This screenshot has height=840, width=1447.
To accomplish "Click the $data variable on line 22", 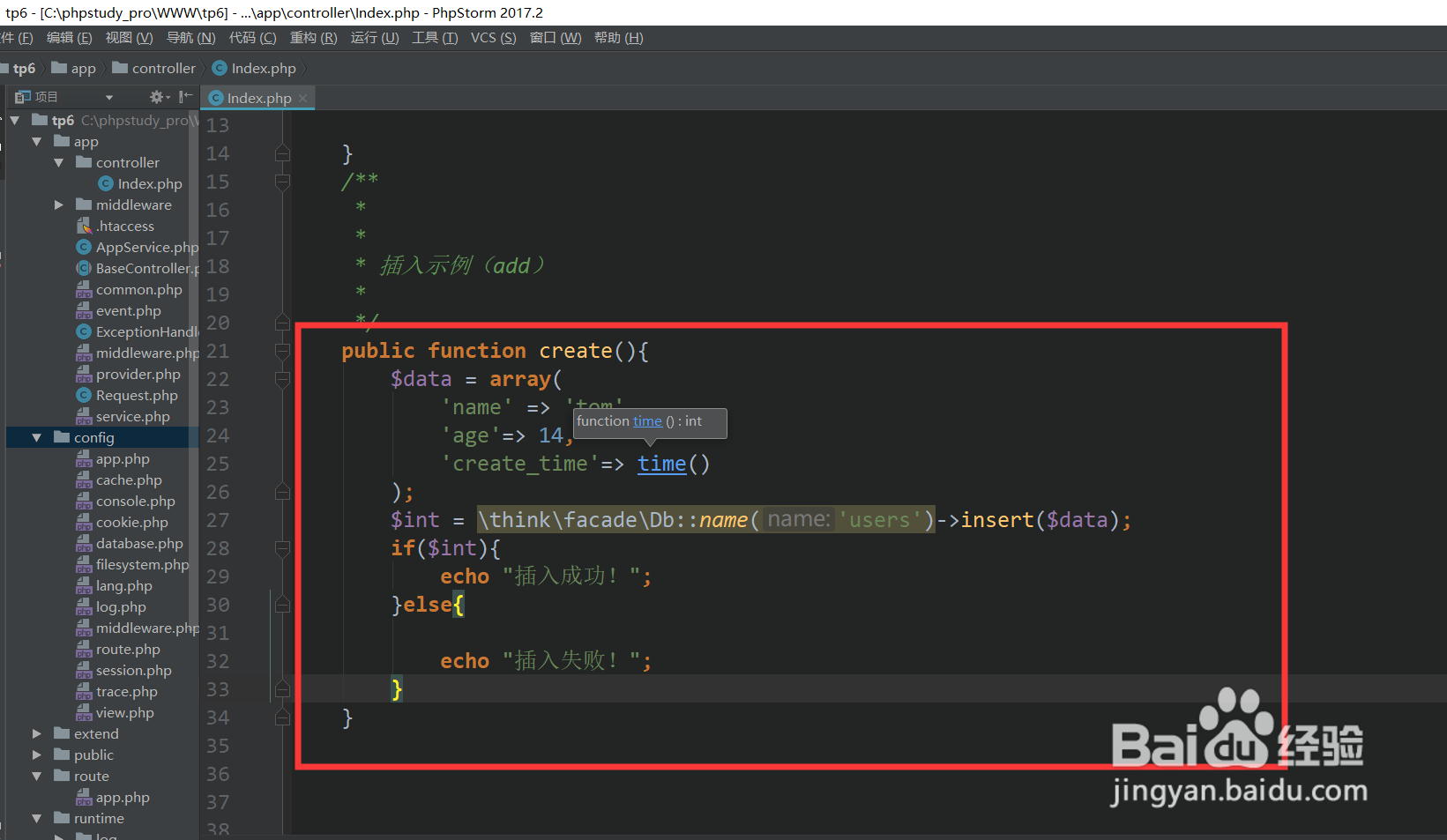I will click(x=421, y=379).
